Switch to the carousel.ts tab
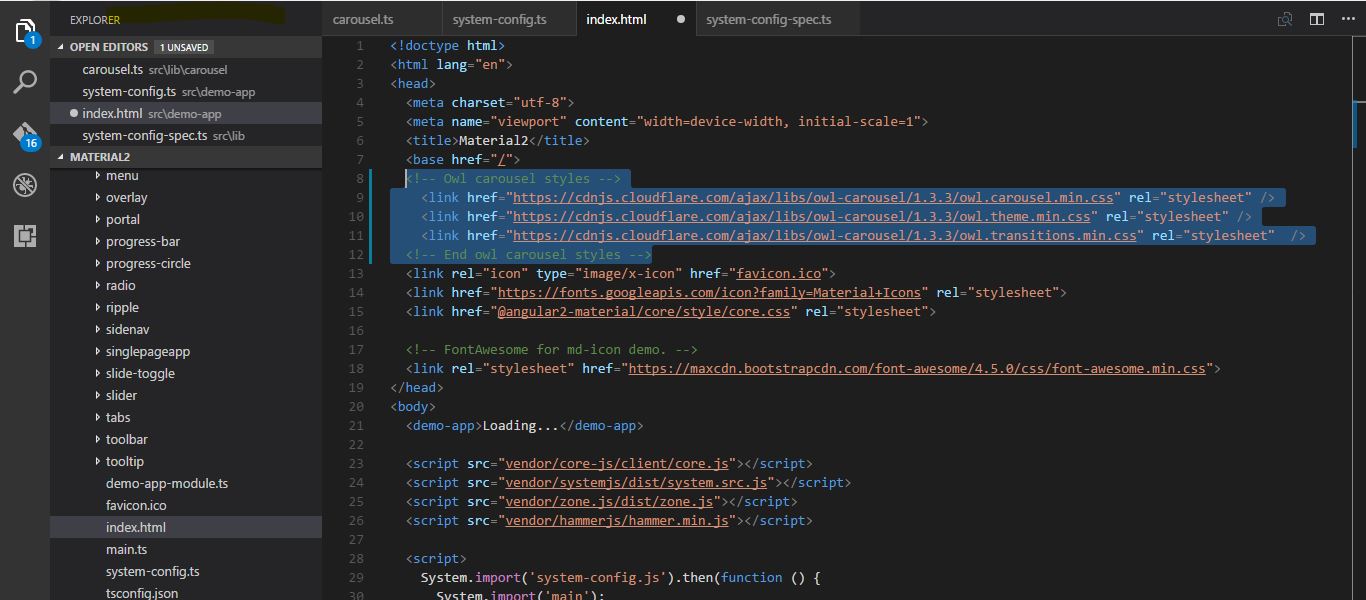 [363, 18]
